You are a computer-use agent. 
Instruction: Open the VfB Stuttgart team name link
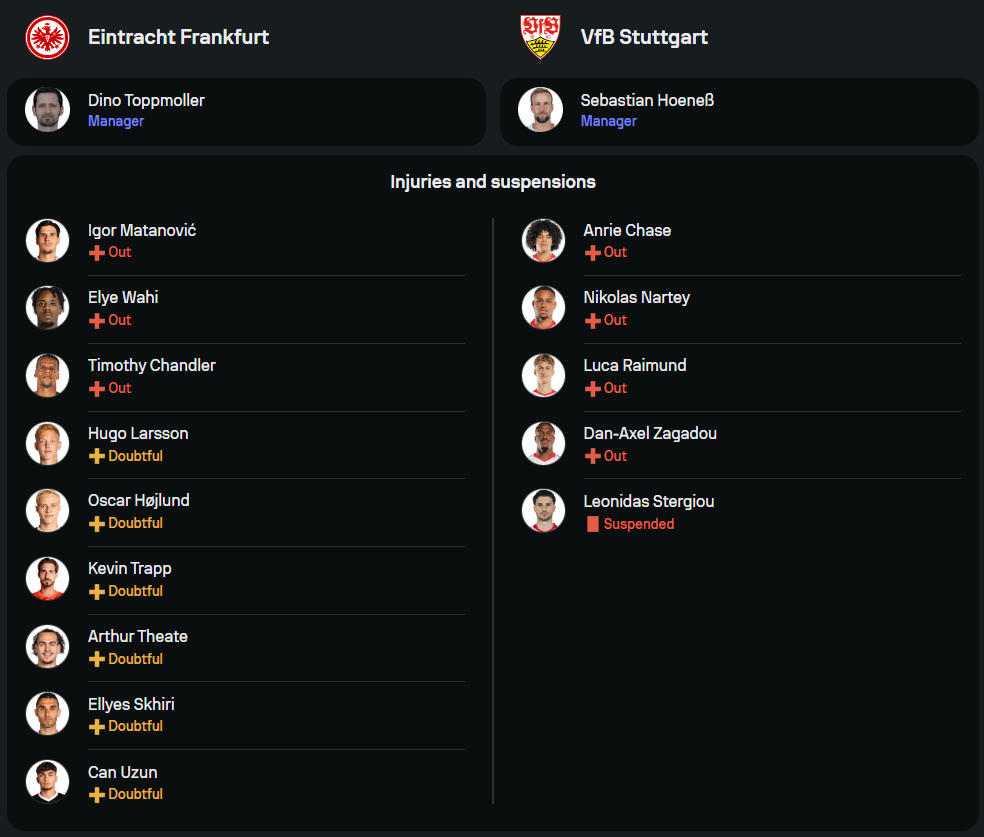(x=644, y=37)
